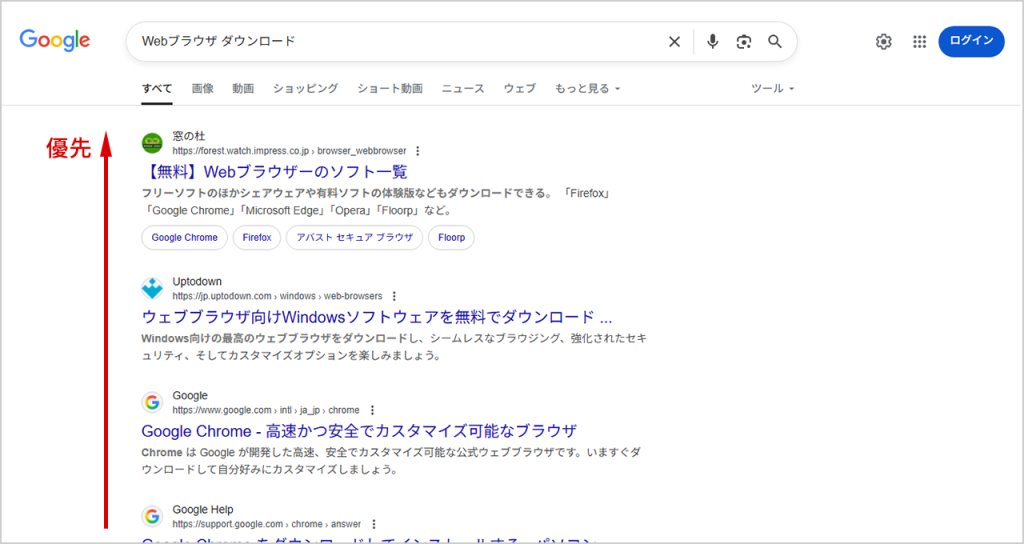Image resolution: width=1024 pixels, height=544 pixels.
Task: Click Google Help result favicon
Action: coord(152,517)
